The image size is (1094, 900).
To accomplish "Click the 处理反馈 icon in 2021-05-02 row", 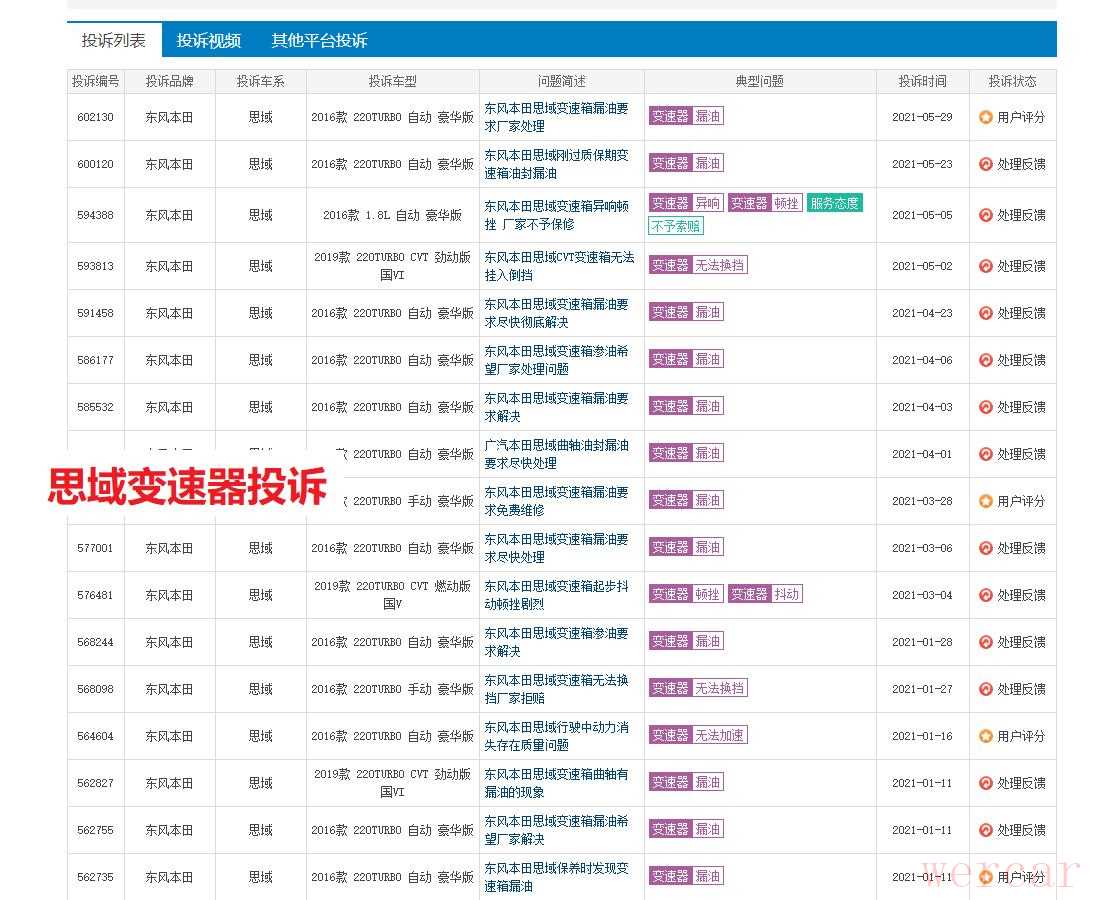I will coord(986,266).
